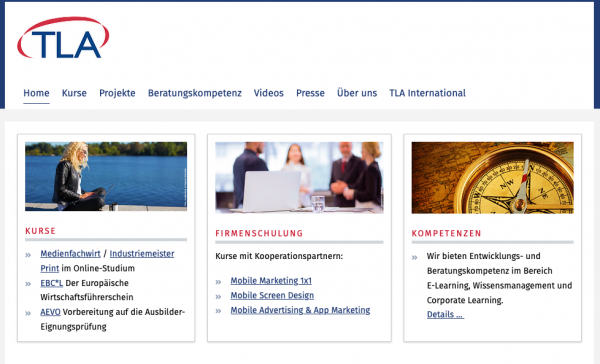Open the Home menu item
Image resolution: width=600 pixels, height=364 pixels.
[36, 93]
